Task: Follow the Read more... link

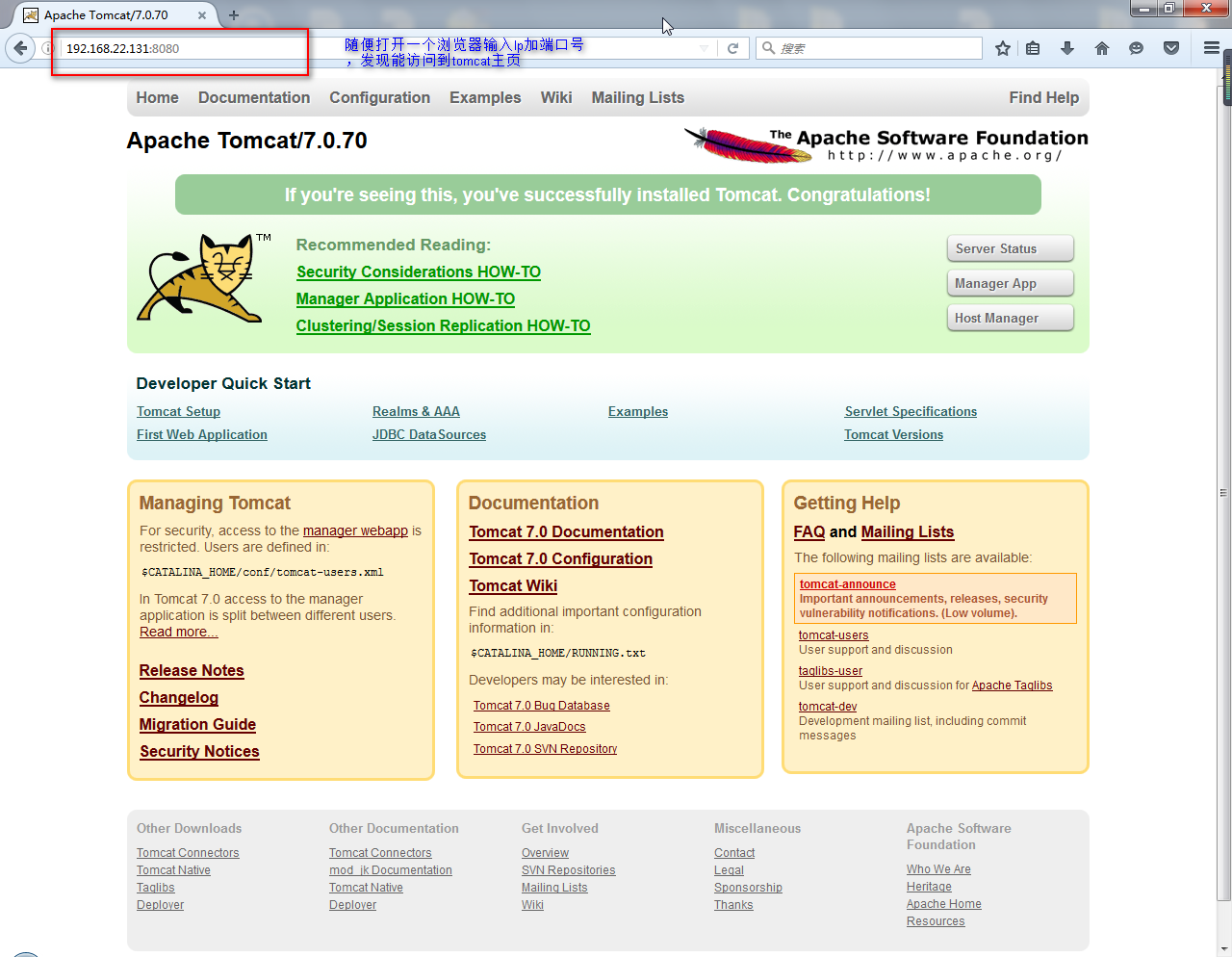Action: pyautogui.click(x=179, y=633)
